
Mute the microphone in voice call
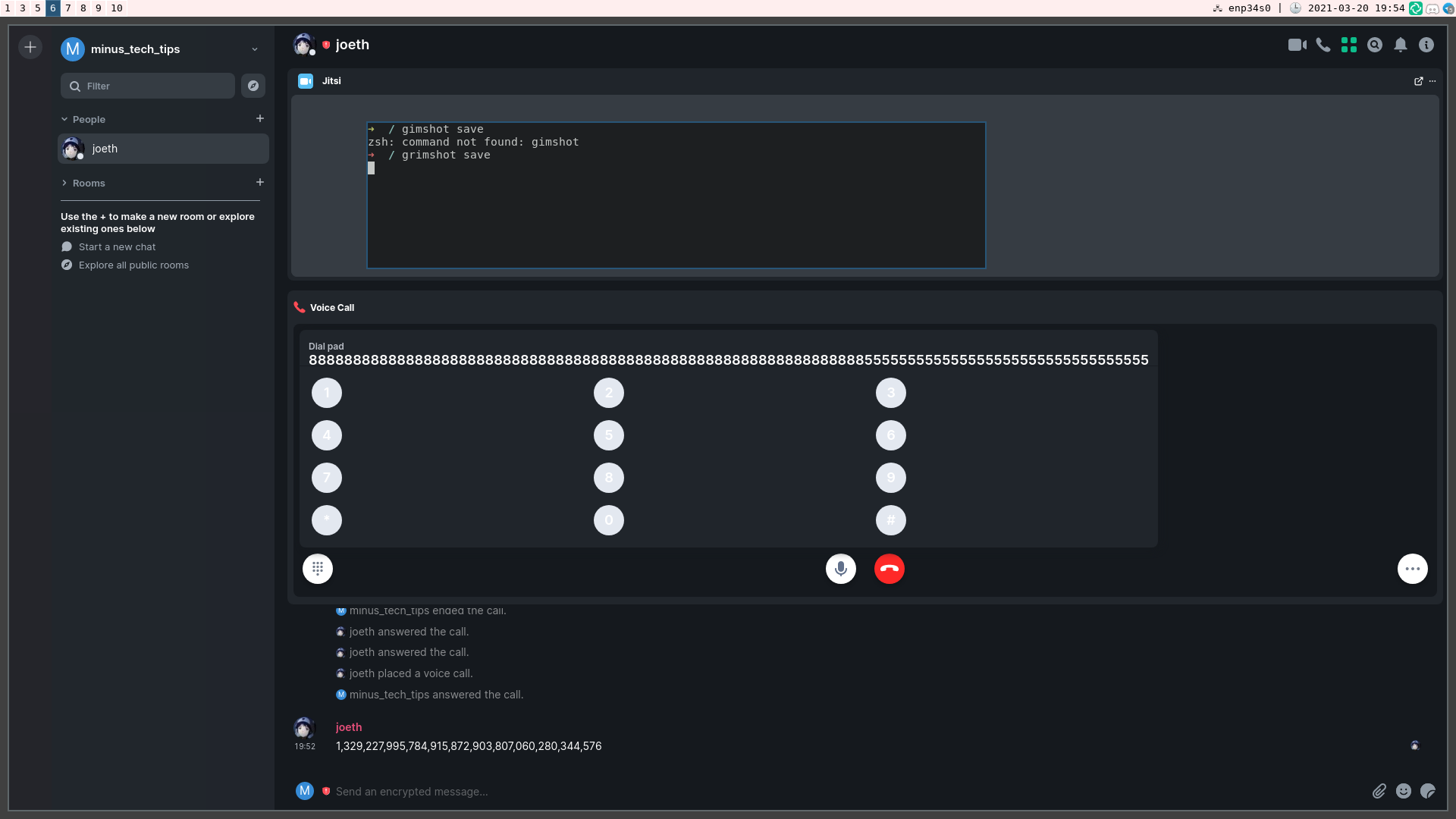840,569
